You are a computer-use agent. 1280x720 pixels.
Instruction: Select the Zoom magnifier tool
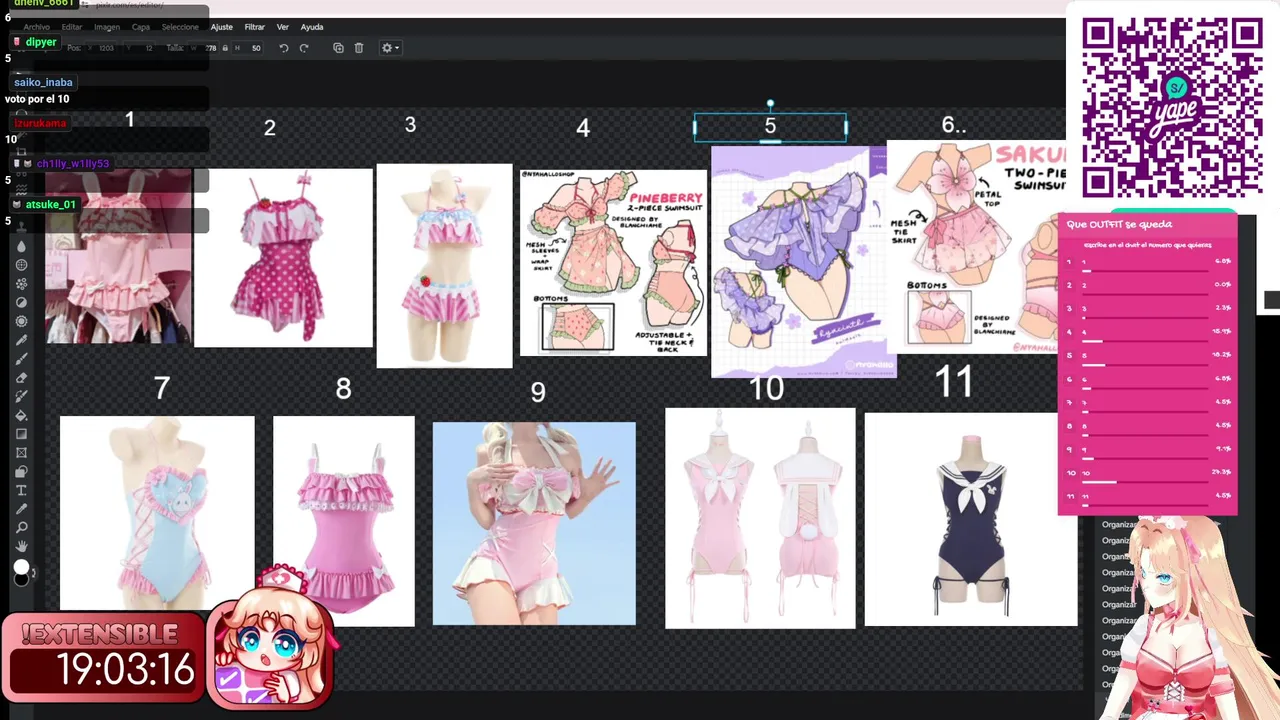tap(21, 528)
